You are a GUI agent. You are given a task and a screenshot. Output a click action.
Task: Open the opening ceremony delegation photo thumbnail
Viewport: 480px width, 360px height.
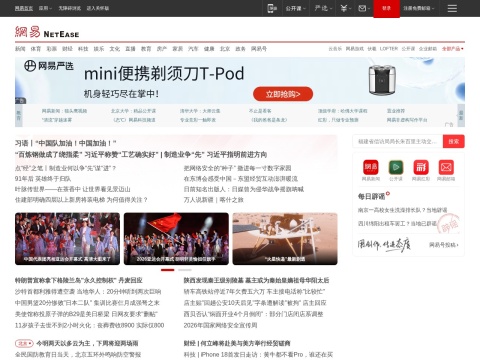[x=67, y=239]
